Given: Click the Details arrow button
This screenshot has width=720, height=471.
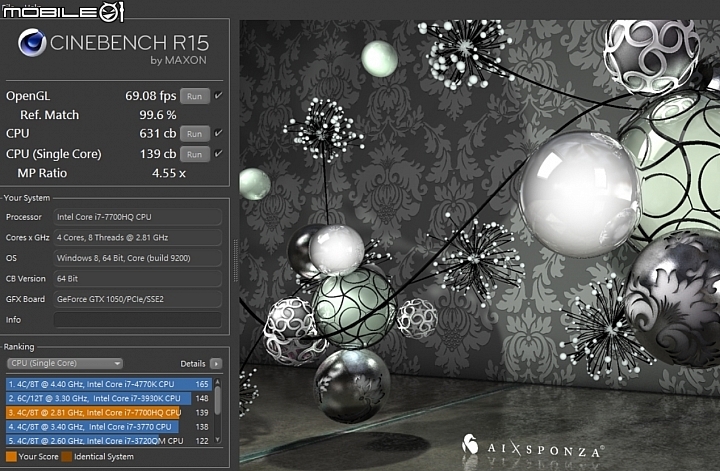Looking at the screenshot, I should 216,364.
